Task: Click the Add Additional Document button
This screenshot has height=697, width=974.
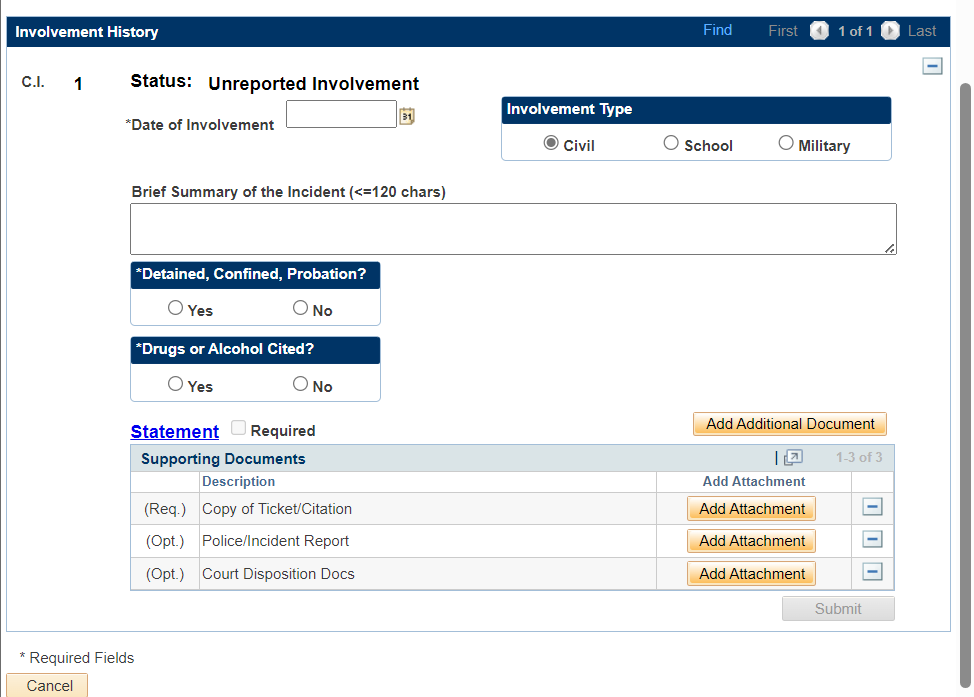Action: point(790,424)
